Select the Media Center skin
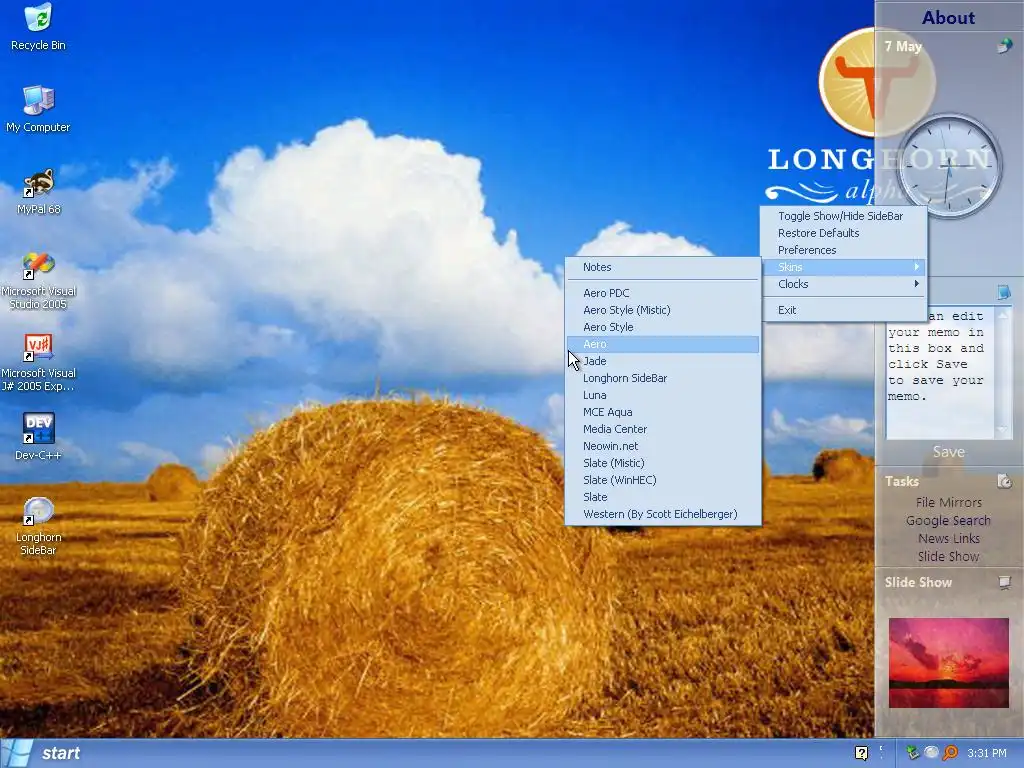The image size is (1024, 768). [663, 428]
